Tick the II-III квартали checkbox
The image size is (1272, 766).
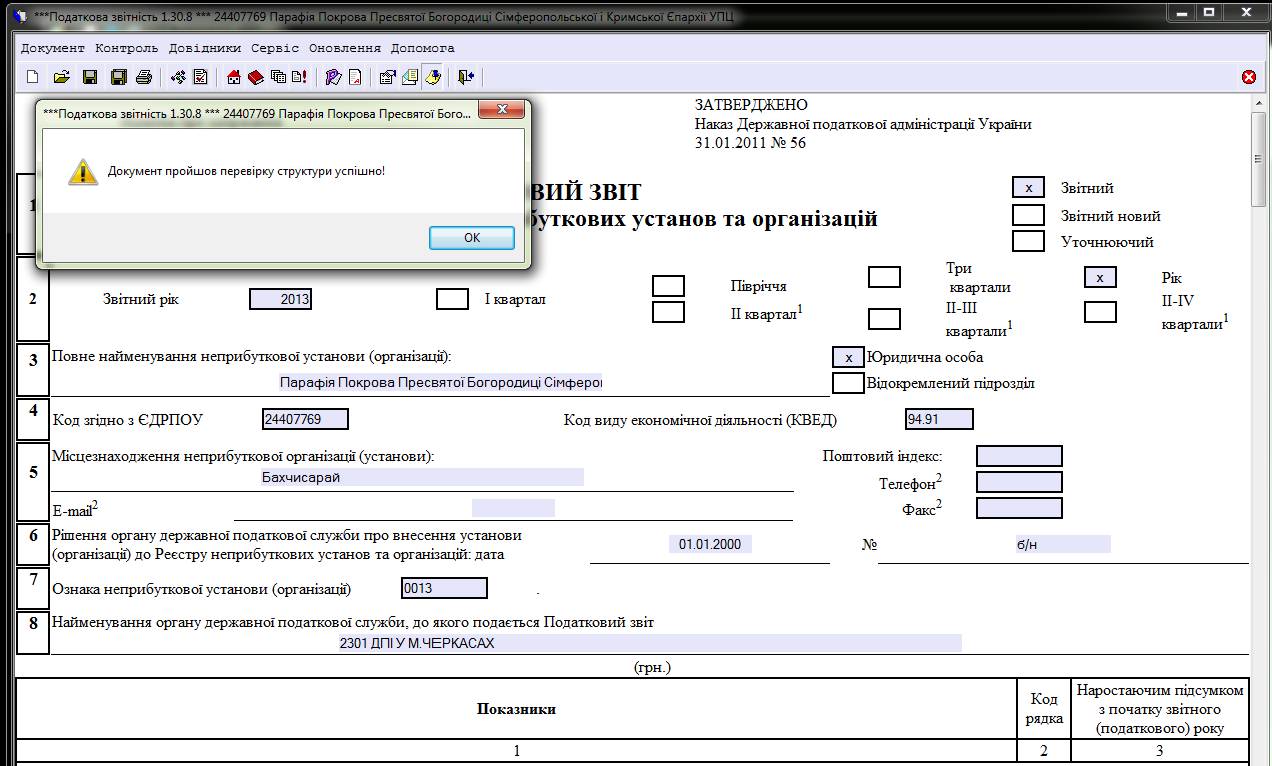point(884,319)
